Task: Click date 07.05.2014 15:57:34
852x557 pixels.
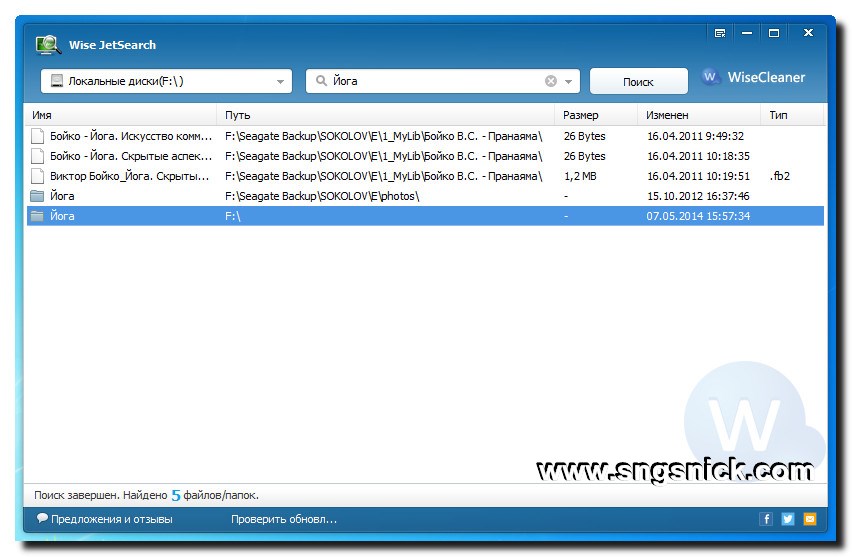Action: pos(698,216)
